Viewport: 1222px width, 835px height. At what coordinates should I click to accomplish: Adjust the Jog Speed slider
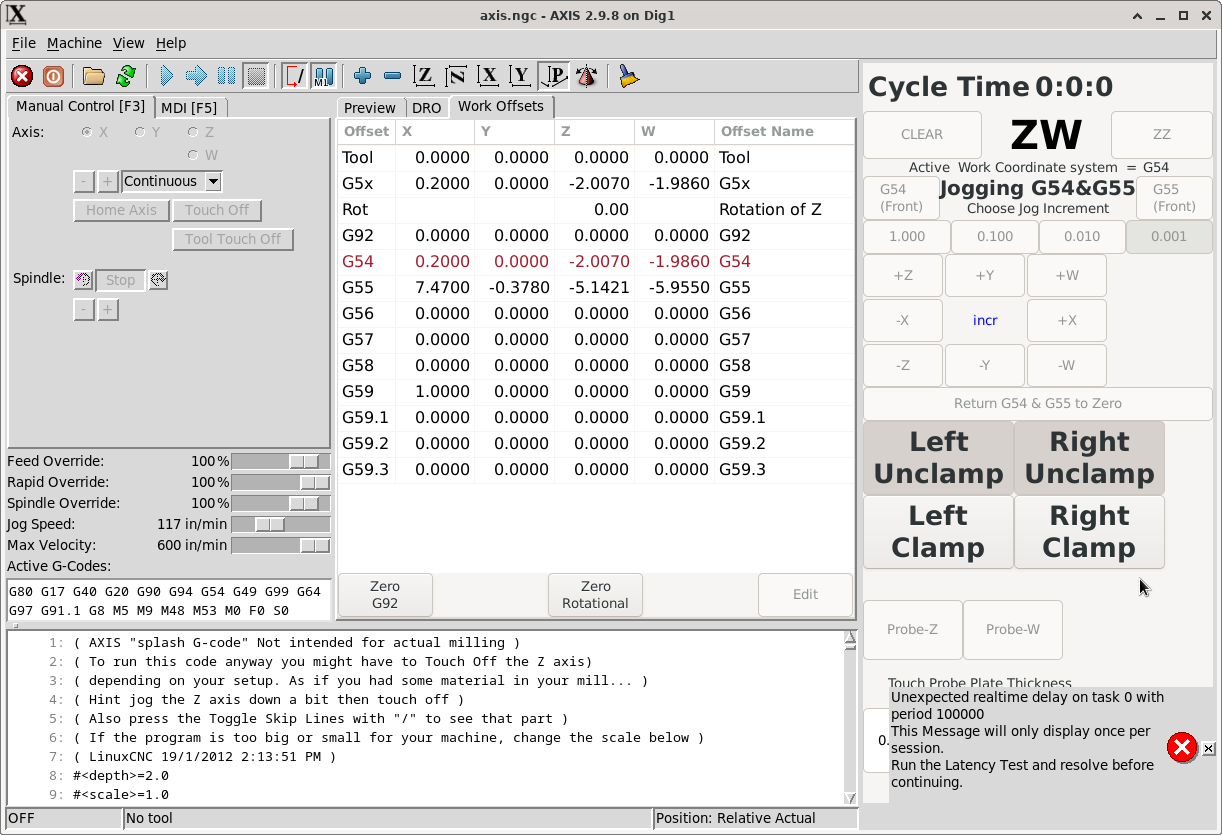(x=270, y=524)
